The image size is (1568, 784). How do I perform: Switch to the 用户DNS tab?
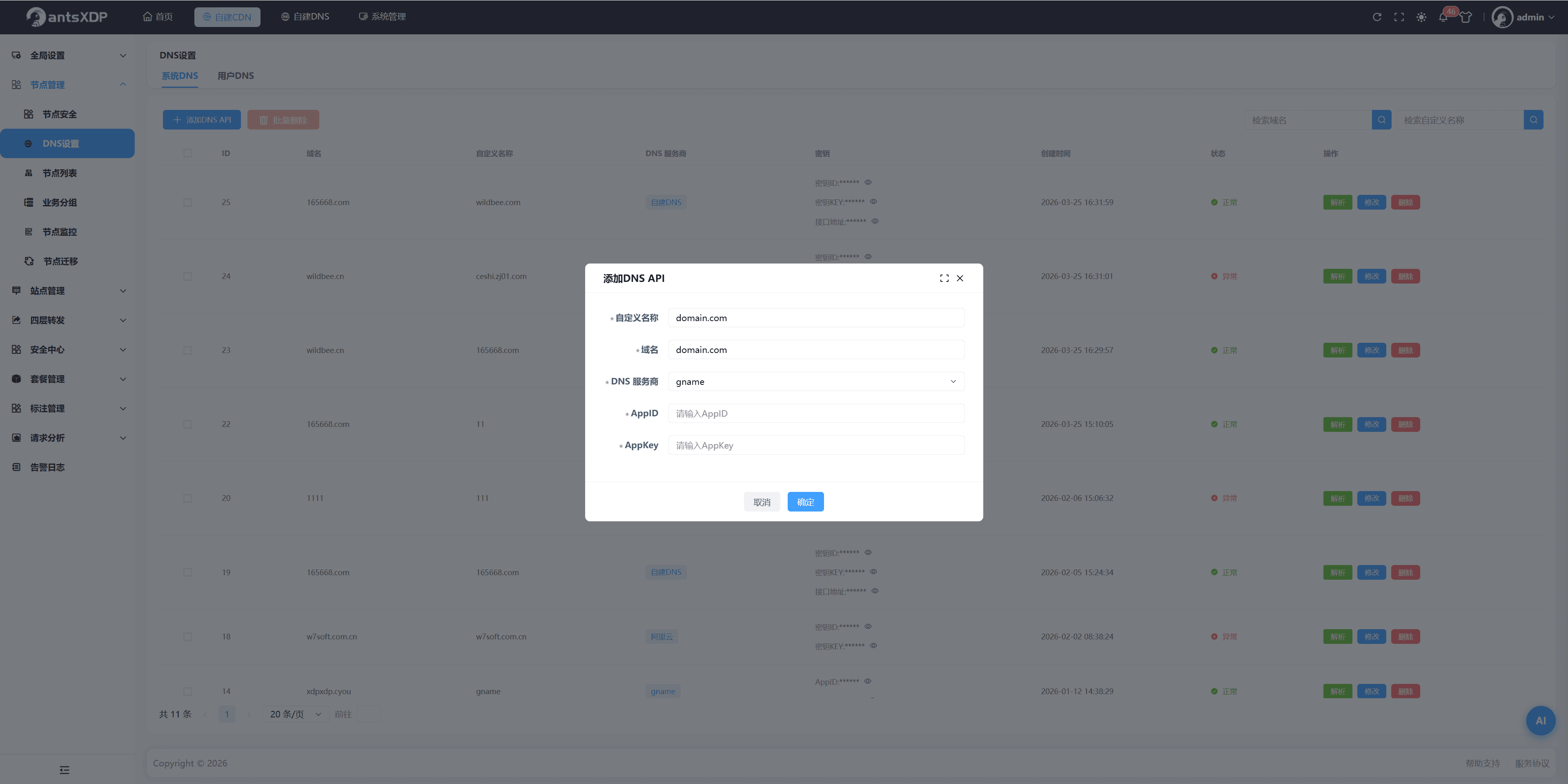click(236, 76)
